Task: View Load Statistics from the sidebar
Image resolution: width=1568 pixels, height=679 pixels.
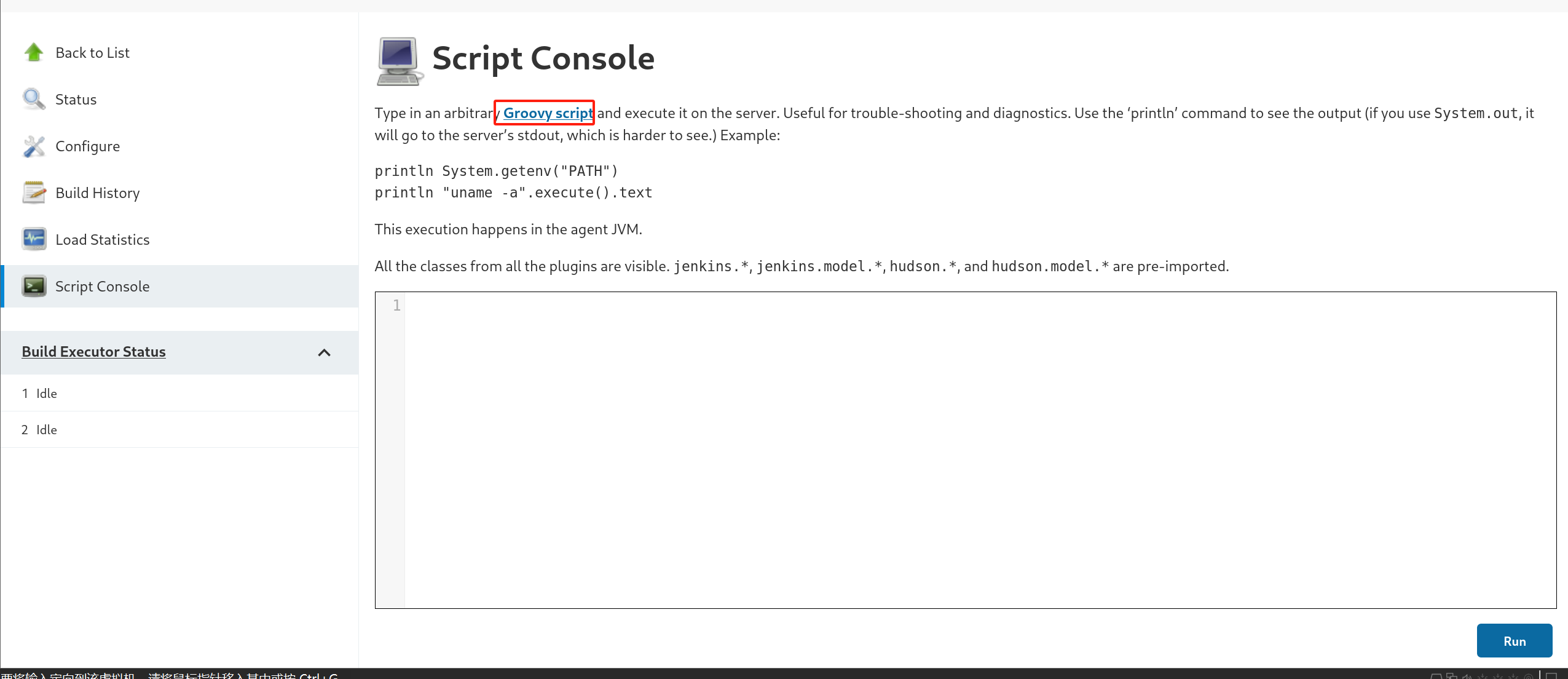Action: point(103,240)
